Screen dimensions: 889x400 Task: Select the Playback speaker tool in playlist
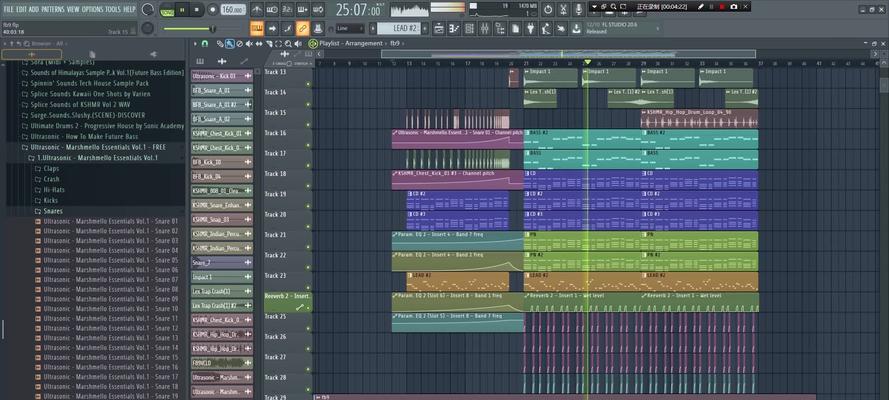pos(298,44)
